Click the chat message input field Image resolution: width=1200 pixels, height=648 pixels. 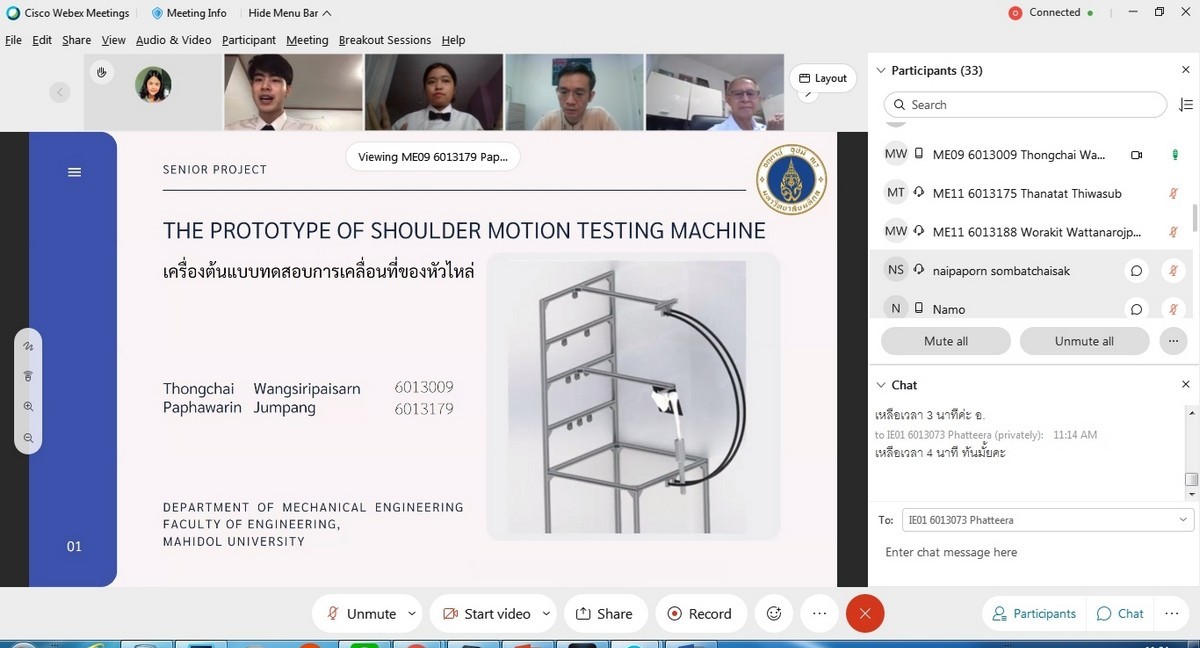point(1030,552)
